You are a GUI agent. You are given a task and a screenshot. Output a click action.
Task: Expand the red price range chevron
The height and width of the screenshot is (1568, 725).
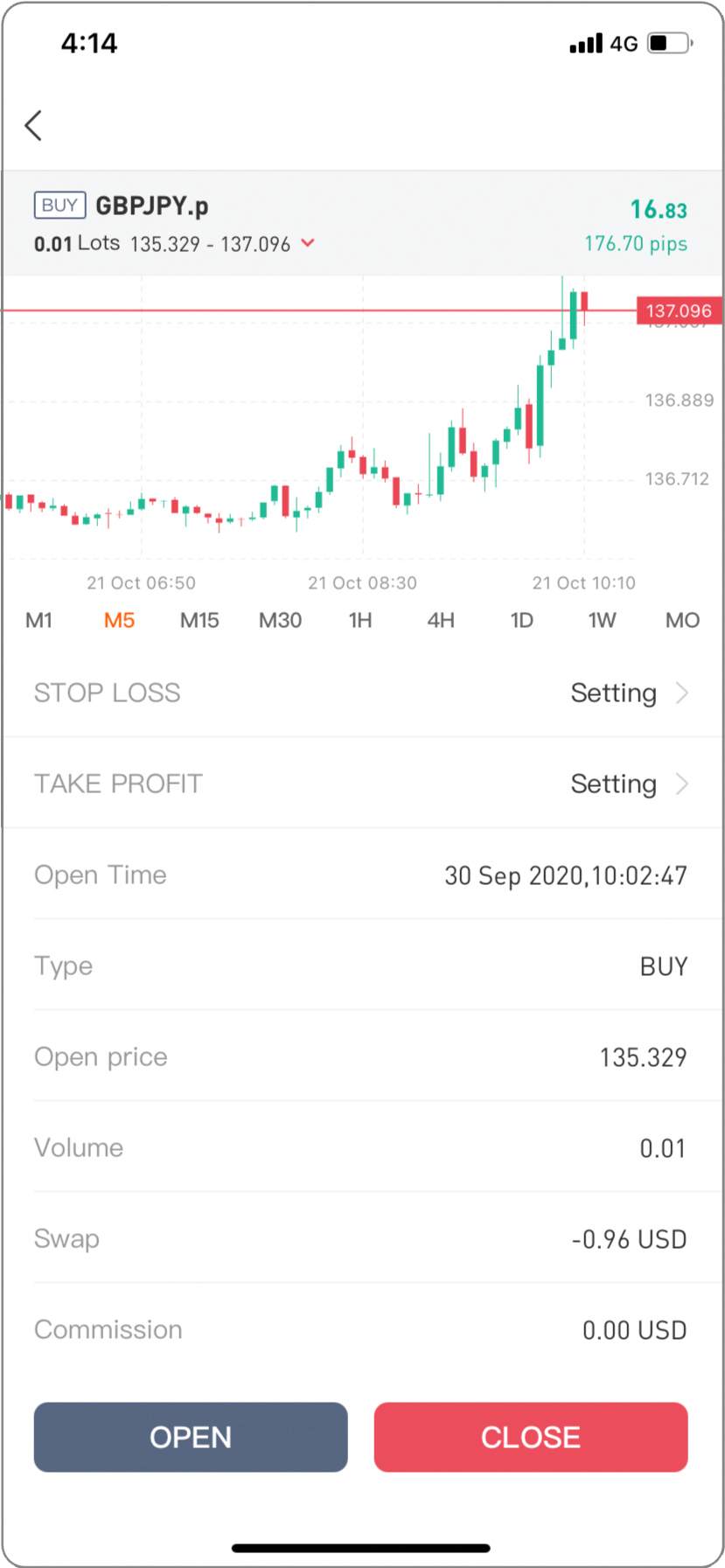[308, 243]
